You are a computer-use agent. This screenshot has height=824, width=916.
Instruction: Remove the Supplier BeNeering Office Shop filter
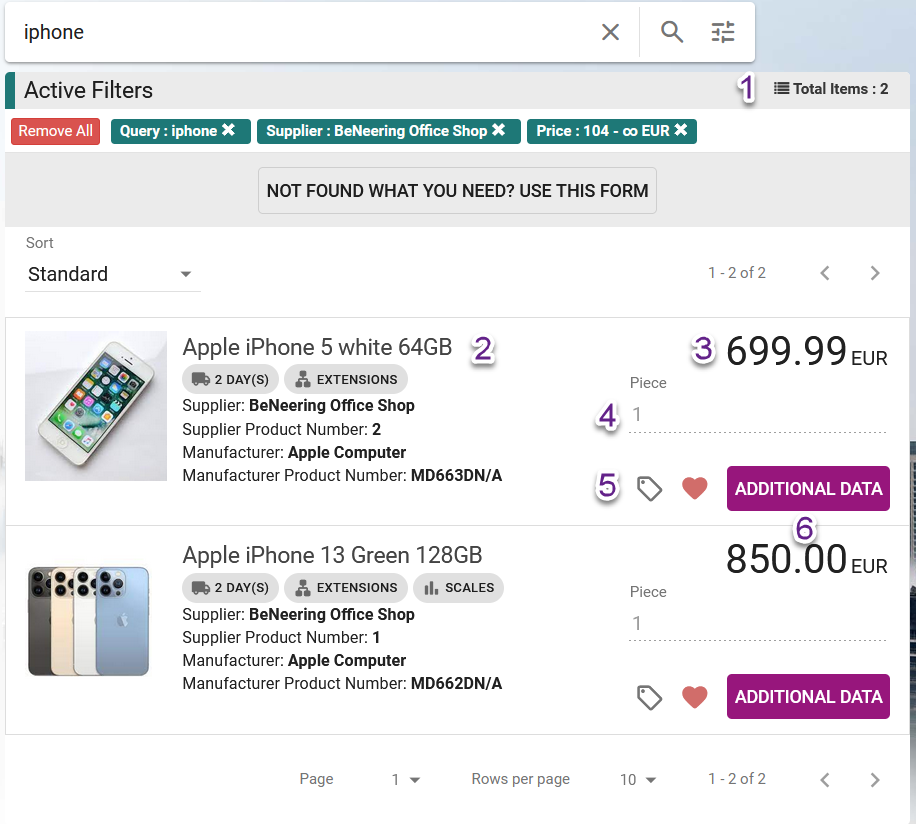click(x=498, y=131)
